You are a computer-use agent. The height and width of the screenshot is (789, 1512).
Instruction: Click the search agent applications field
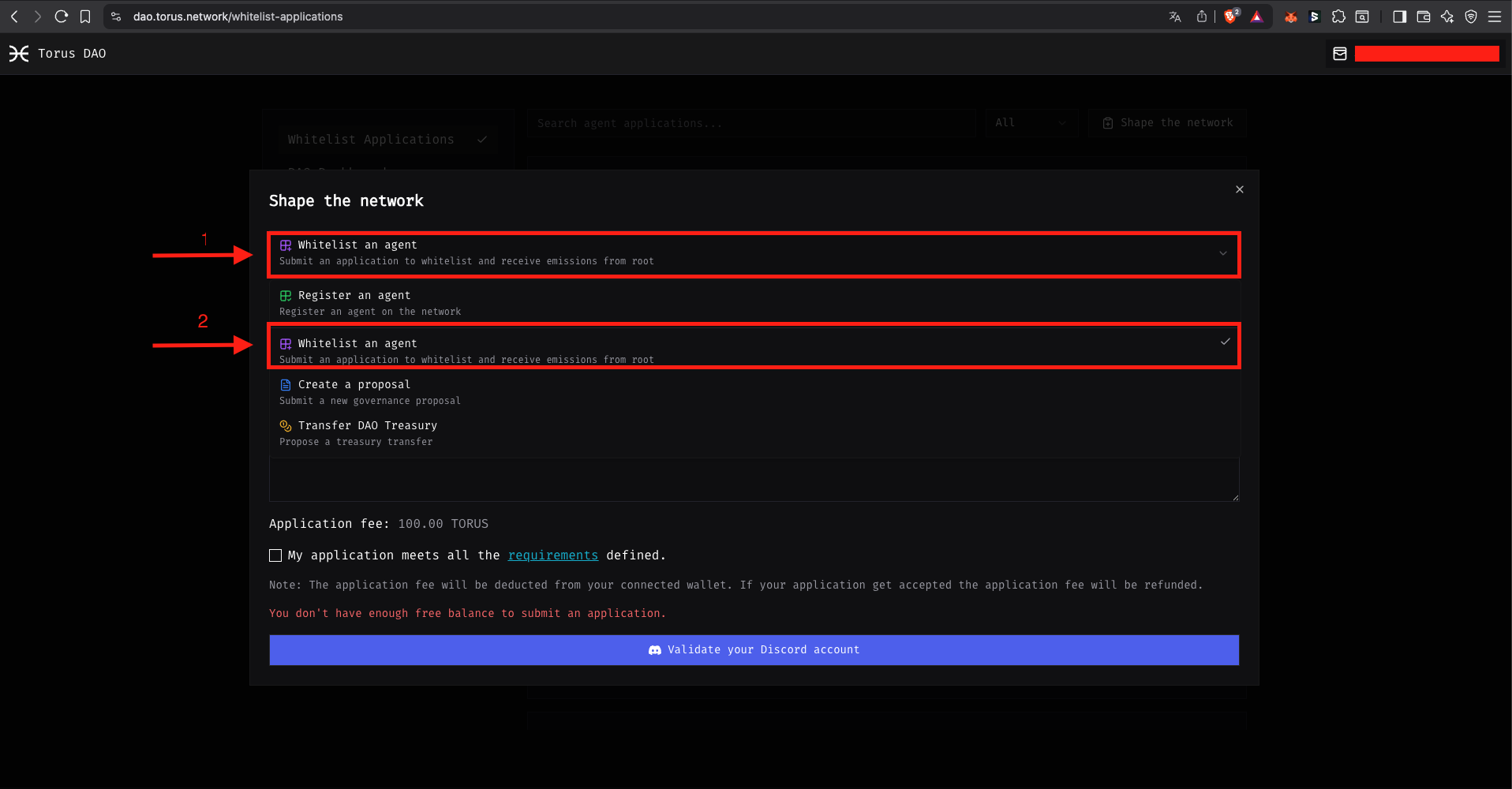coord(751,122)
